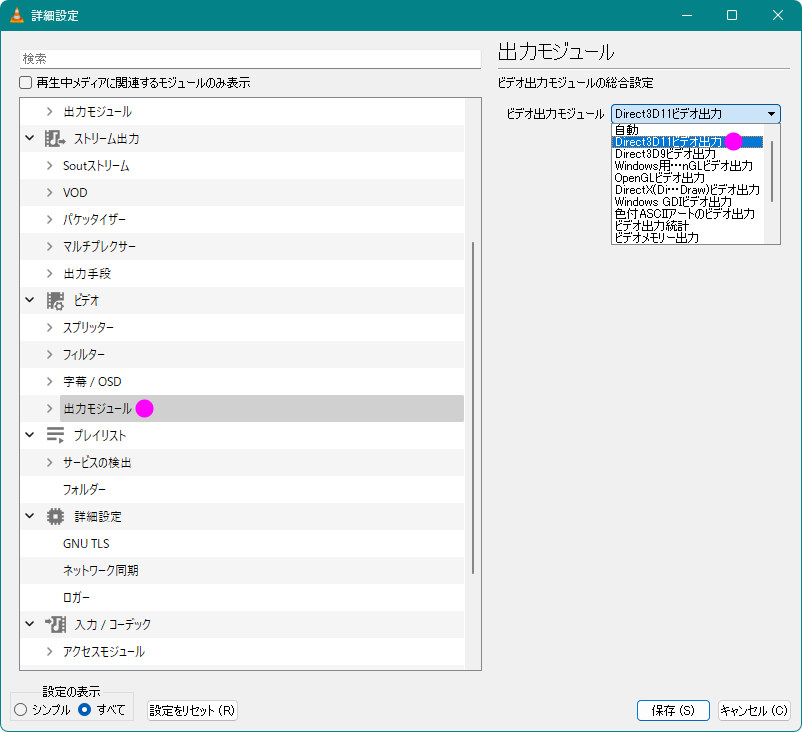Click the VLC cone icon in title bar
The height and width of the screenshot is (732, 802).
(x=17, y=15)
